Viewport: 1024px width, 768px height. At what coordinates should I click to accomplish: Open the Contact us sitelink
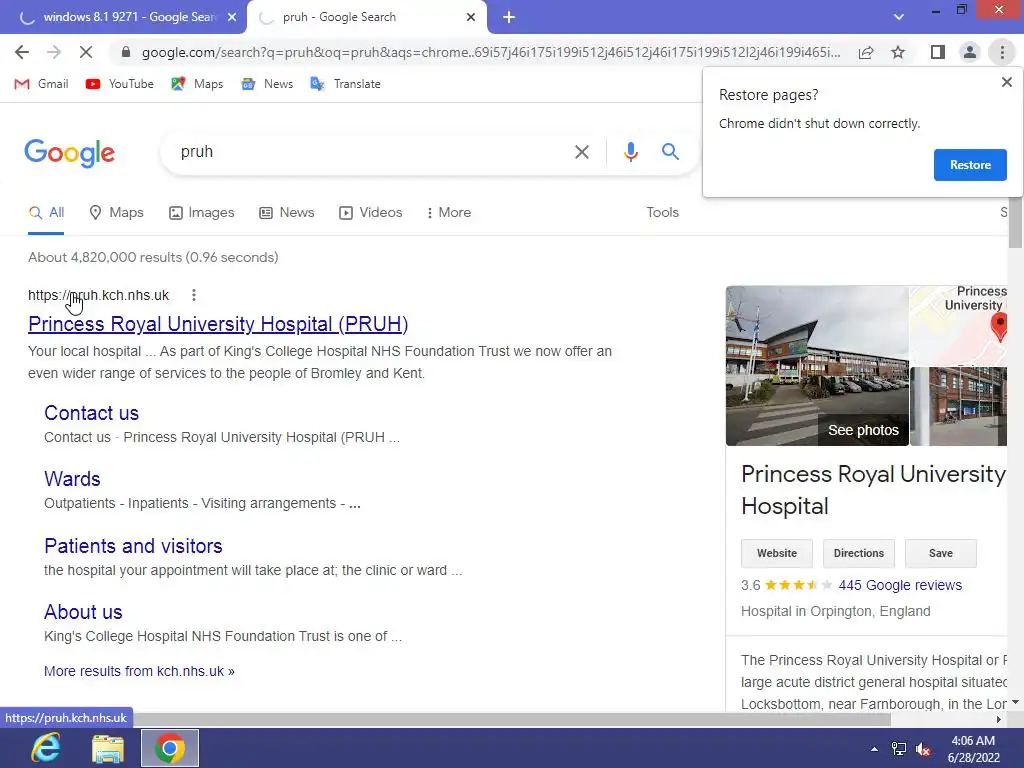[x=91, y=413]
